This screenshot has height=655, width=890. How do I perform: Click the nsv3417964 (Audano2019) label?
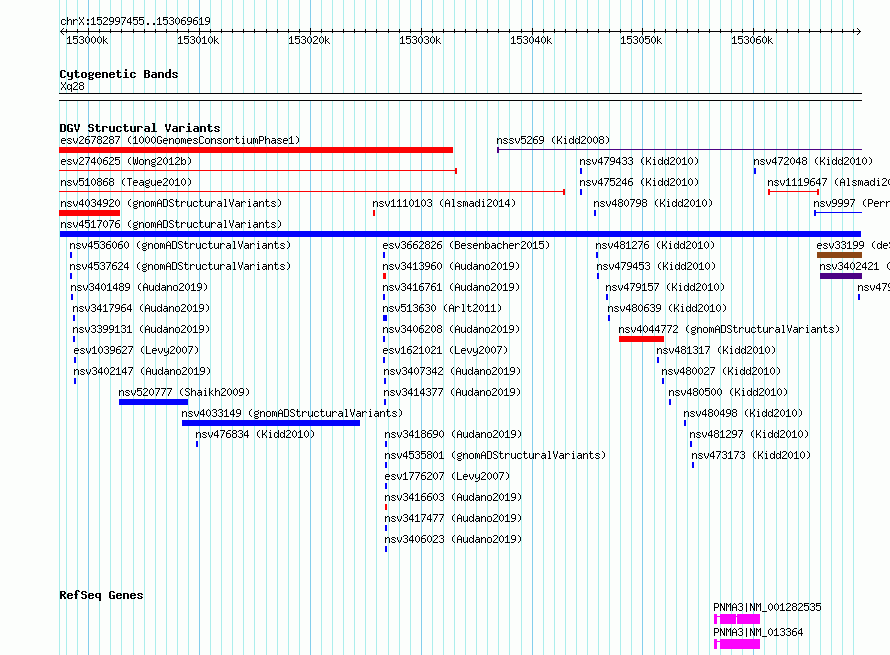141,308
